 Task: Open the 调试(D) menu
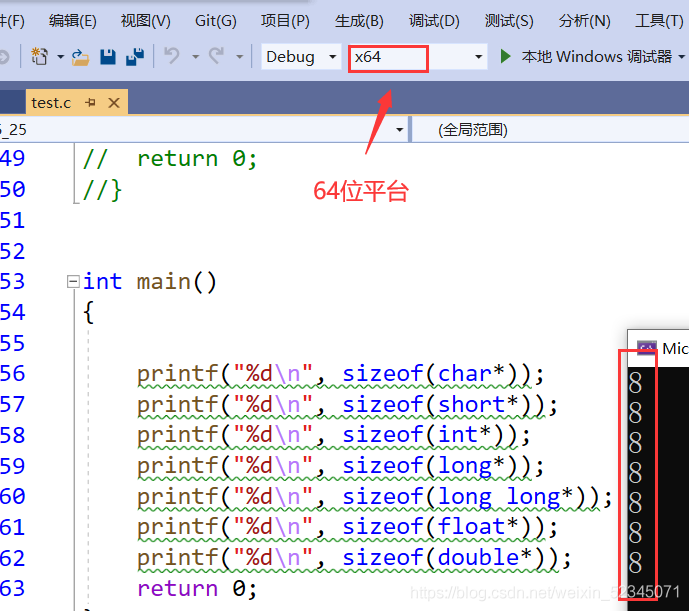[434, 21]
